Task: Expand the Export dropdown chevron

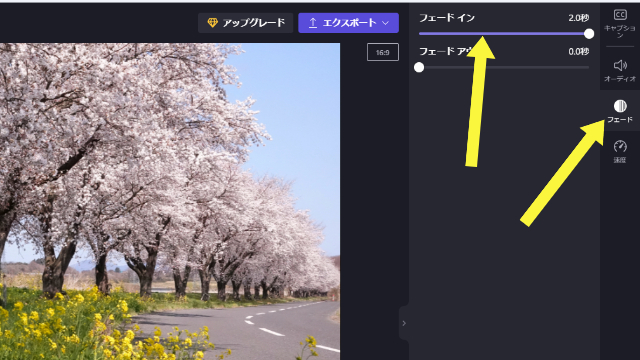Action: (385, 23)
